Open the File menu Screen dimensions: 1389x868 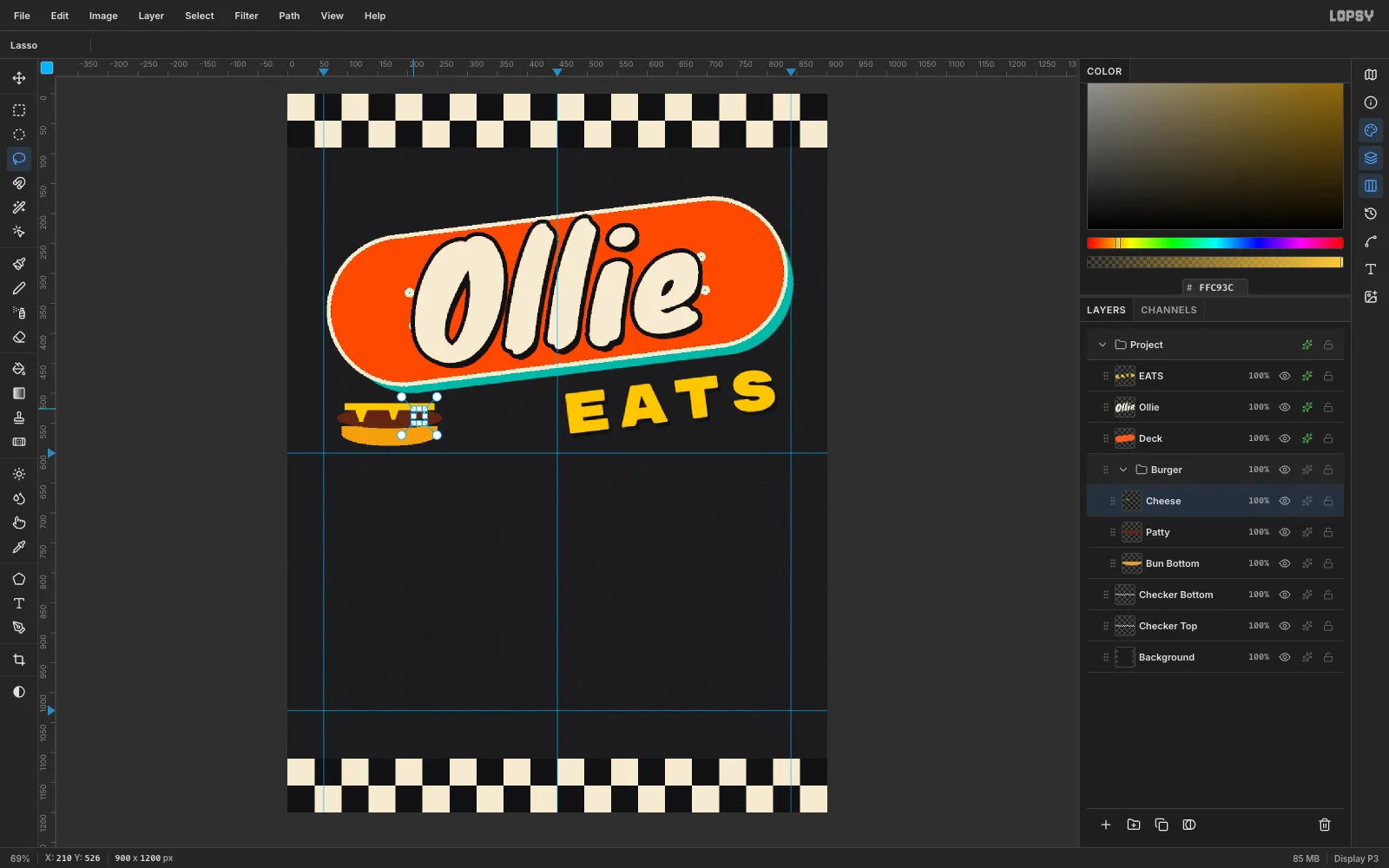[22, 16]
